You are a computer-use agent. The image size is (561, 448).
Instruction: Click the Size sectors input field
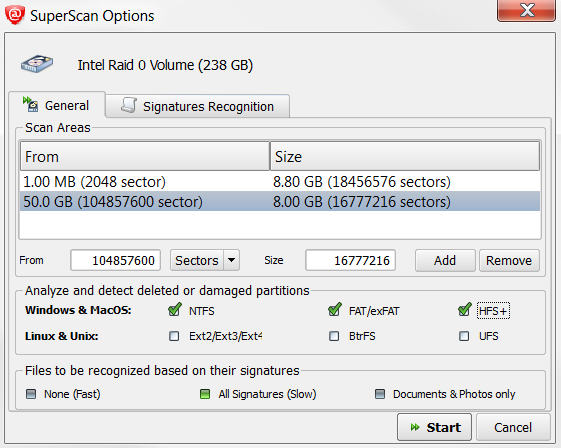[350, 260]
